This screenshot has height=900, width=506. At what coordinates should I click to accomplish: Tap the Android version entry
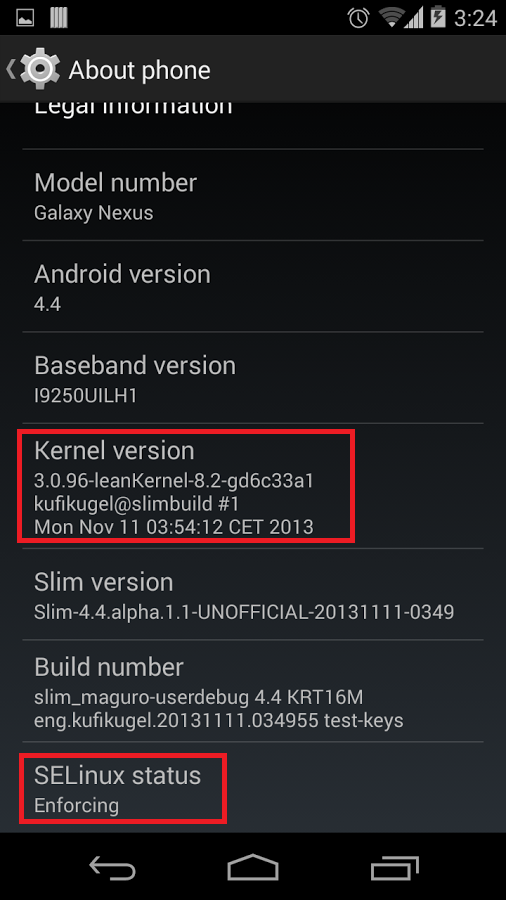[x=253, y=286]
